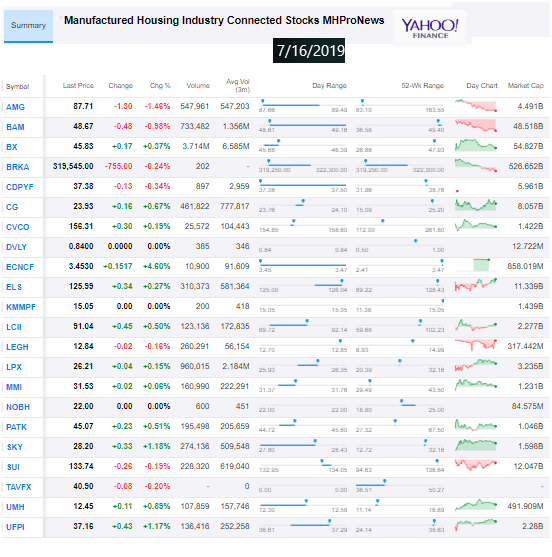Sort by Last Price column header
This screenshot has width=552, height=557.
[78, 86]
